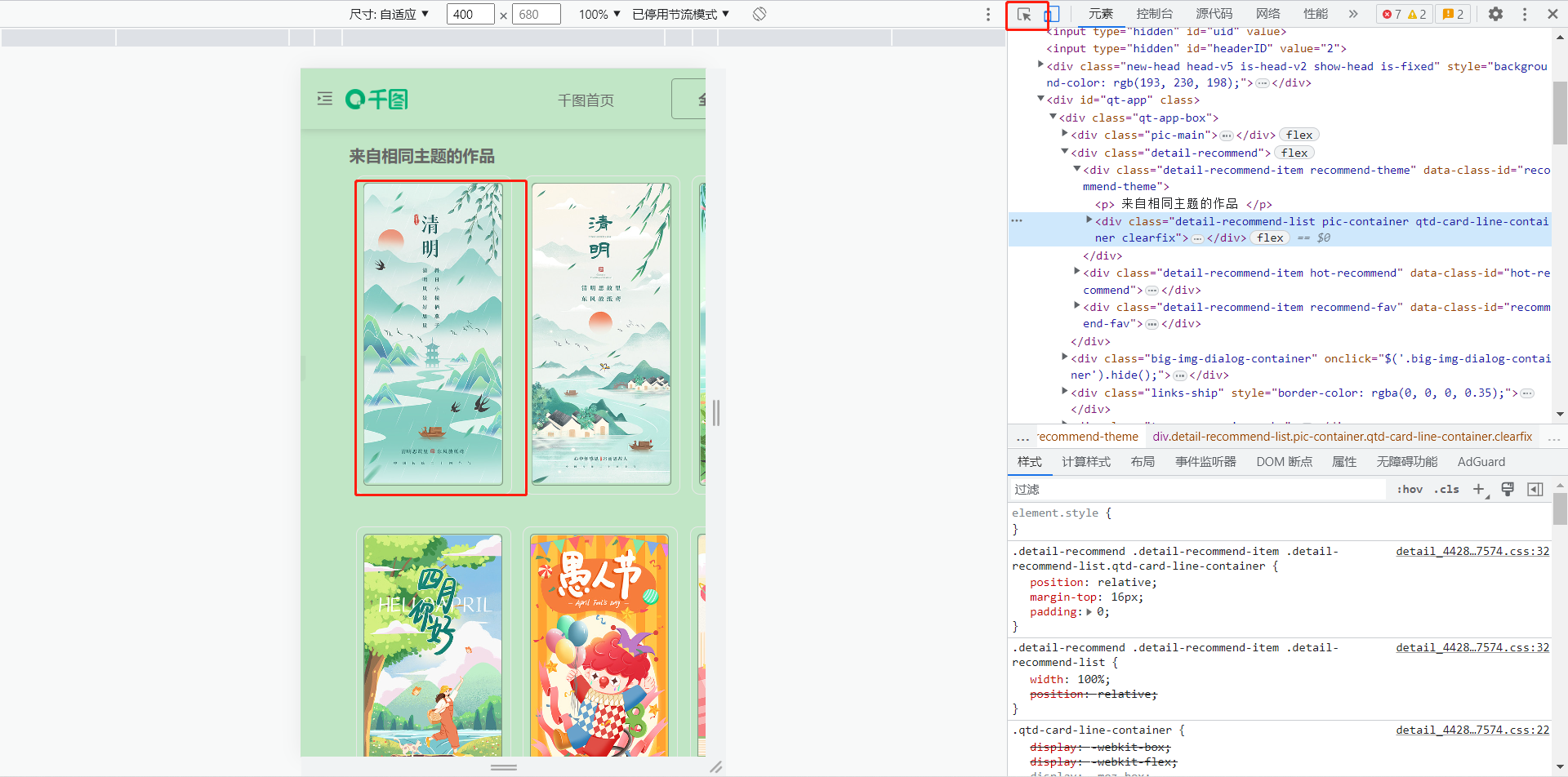Image resolution: width=1568 pixels, height=777 pixels.
Task: Open the 无障碍功能 Accessibility tab
Action: (x=1407, y=462)
